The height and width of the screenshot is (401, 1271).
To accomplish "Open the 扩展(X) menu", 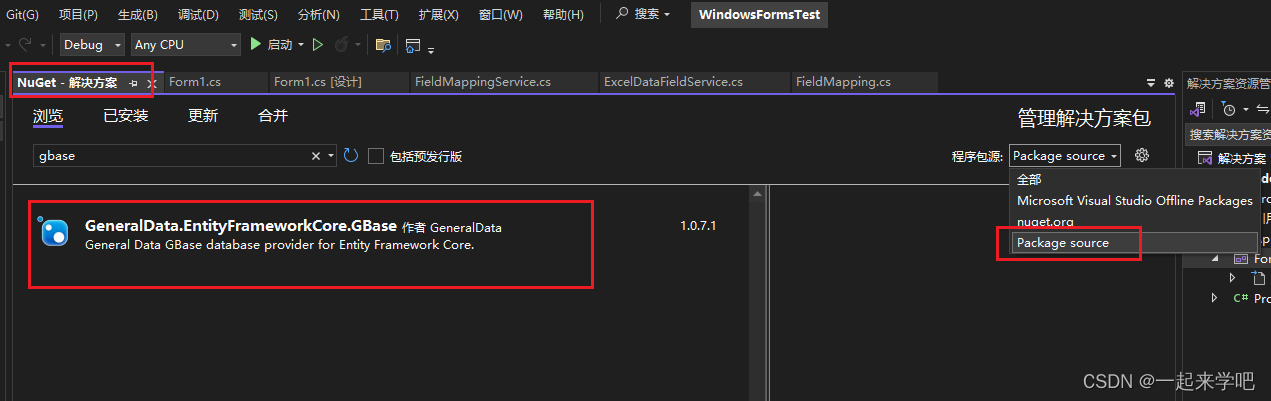I will 437,15.
